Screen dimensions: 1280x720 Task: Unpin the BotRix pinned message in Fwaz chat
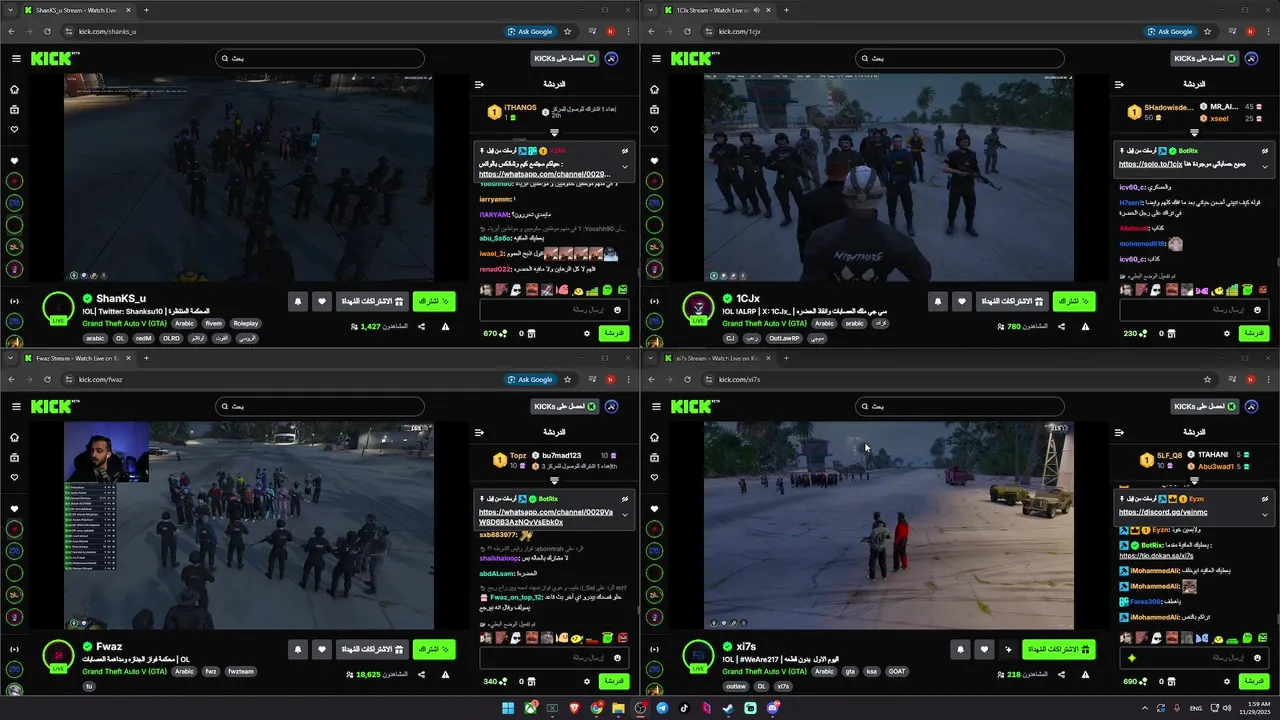(625, 498)
